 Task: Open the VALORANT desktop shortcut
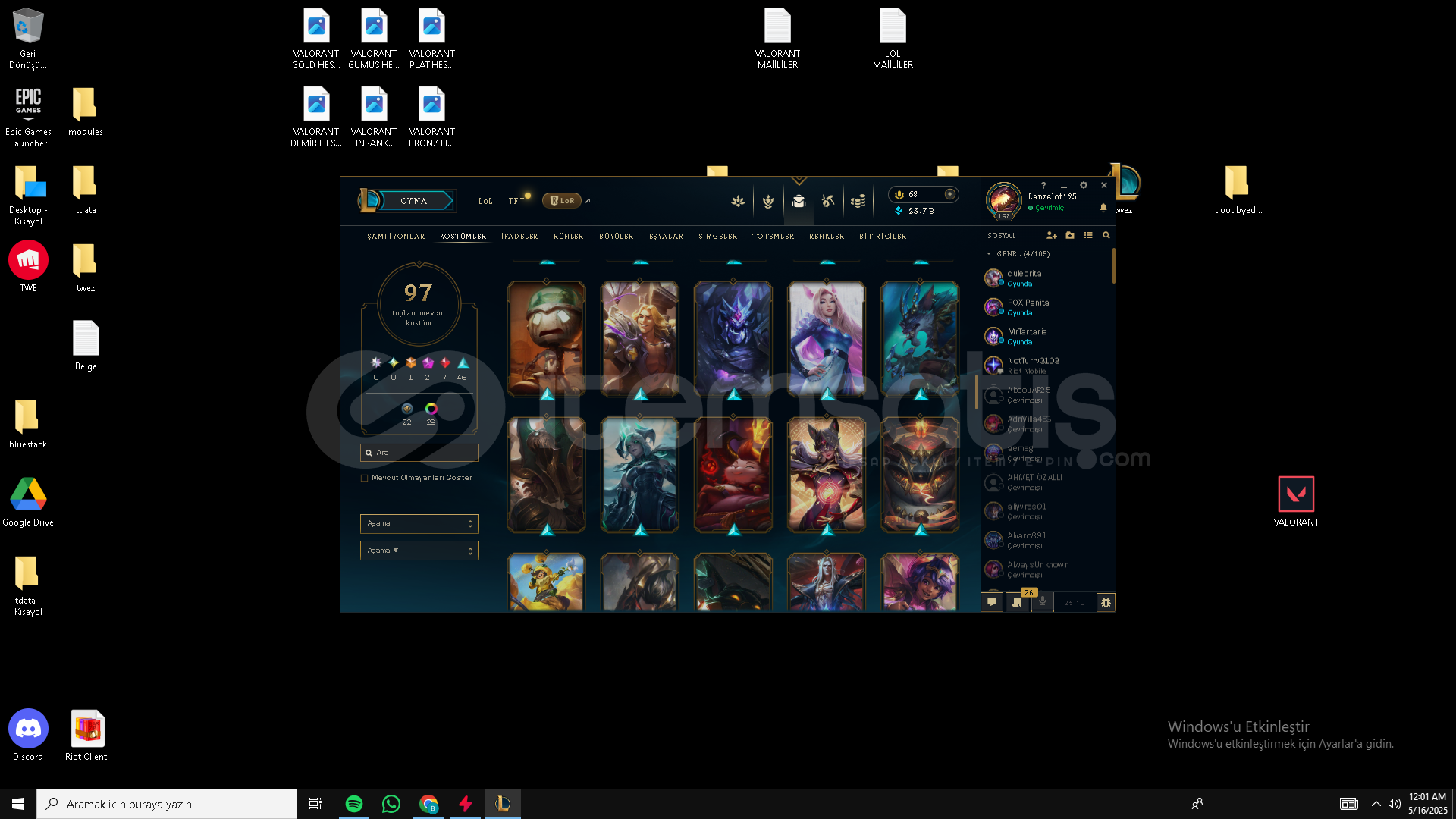point(1296,501)
